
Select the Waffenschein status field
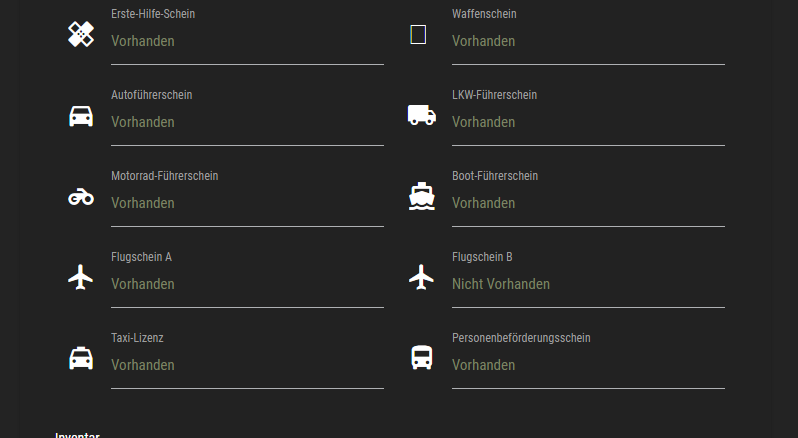588,42
